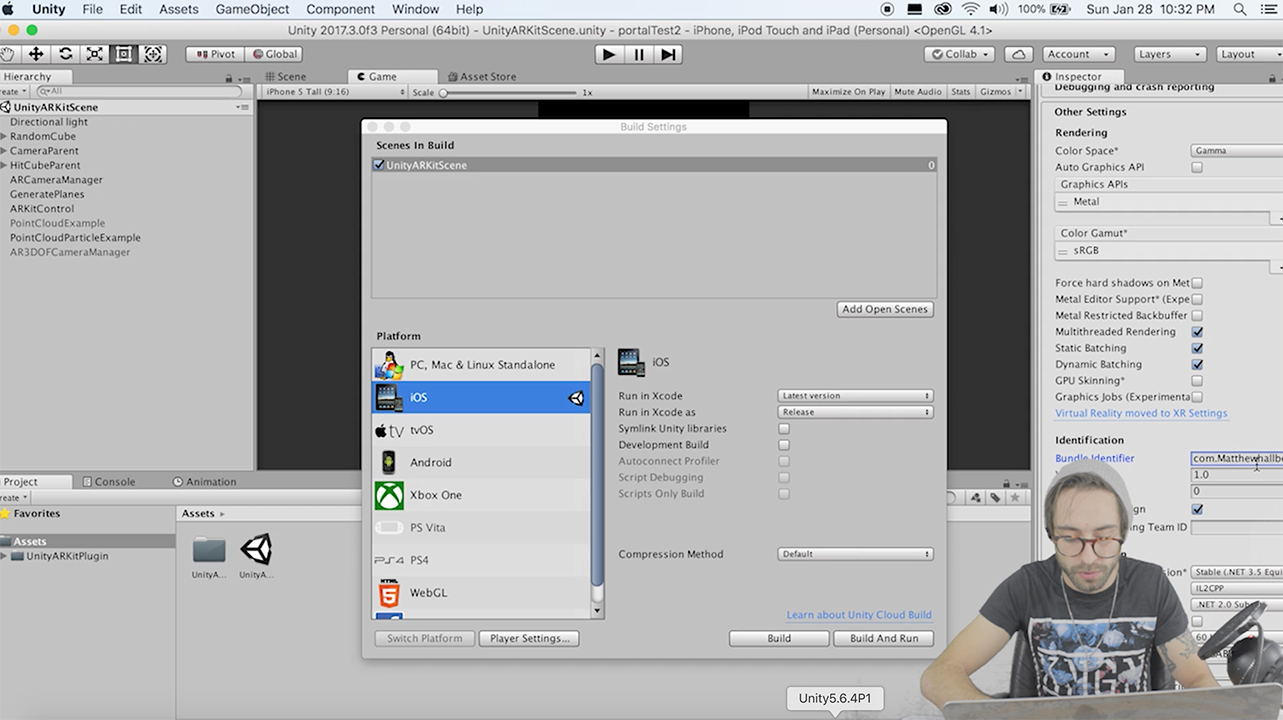Open the Window menu
The height and width of the screenshot is (720, 1283).
pyautogui.click(x=415, y=9)
